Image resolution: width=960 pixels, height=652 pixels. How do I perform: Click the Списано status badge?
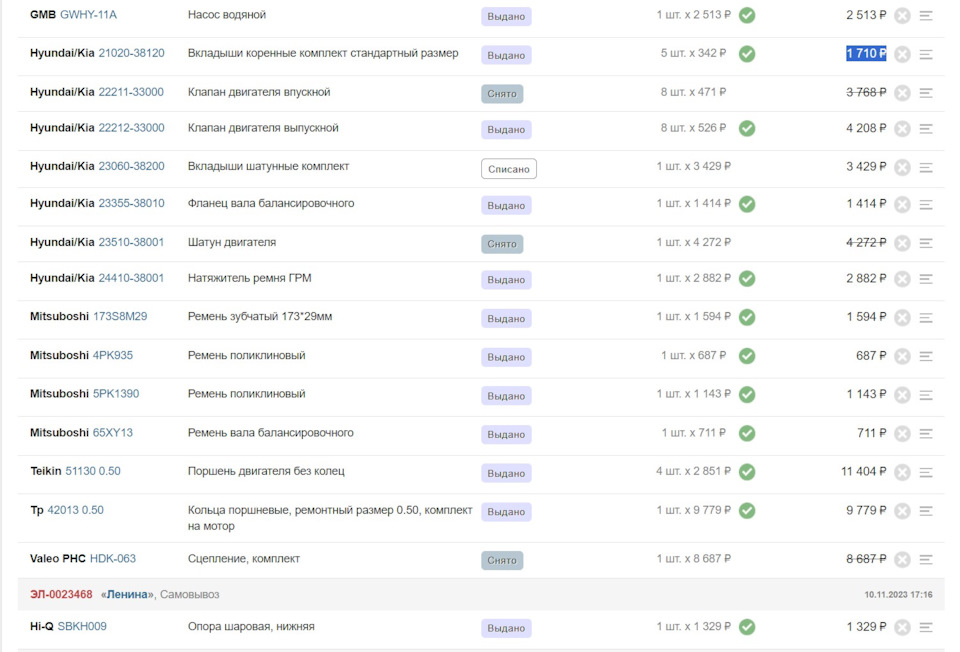508,169
